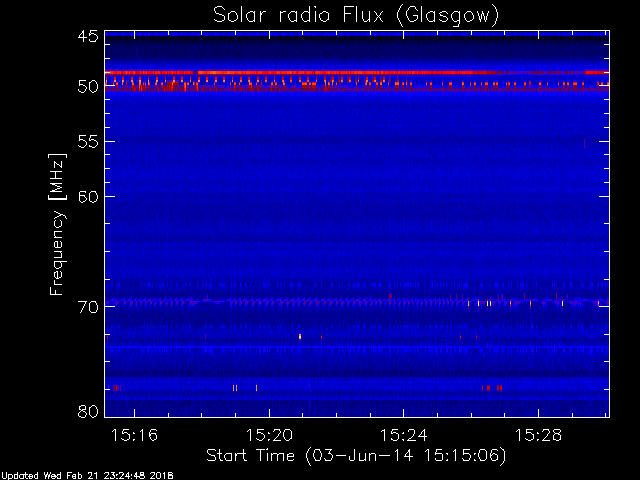Click the 'Start Time (03-Jun-14 15:15:06)' label
640x480 pixels.
tap(356, 456)
